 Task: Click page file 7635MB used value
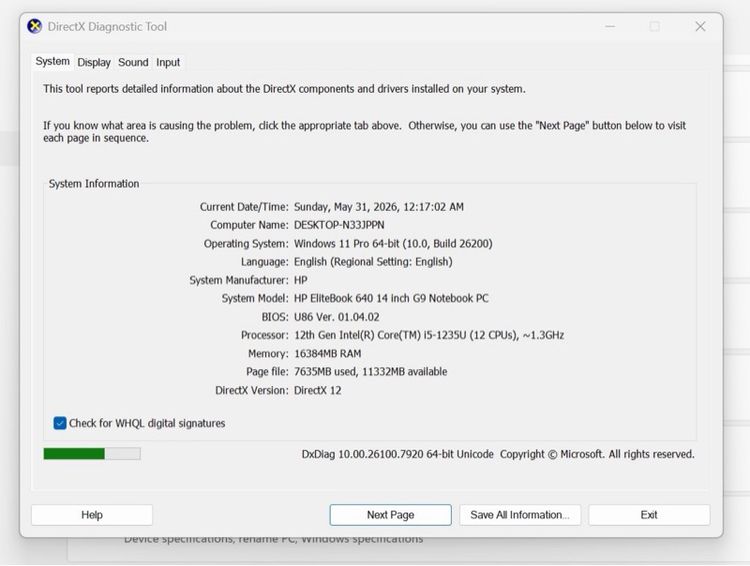pos(371,372)
